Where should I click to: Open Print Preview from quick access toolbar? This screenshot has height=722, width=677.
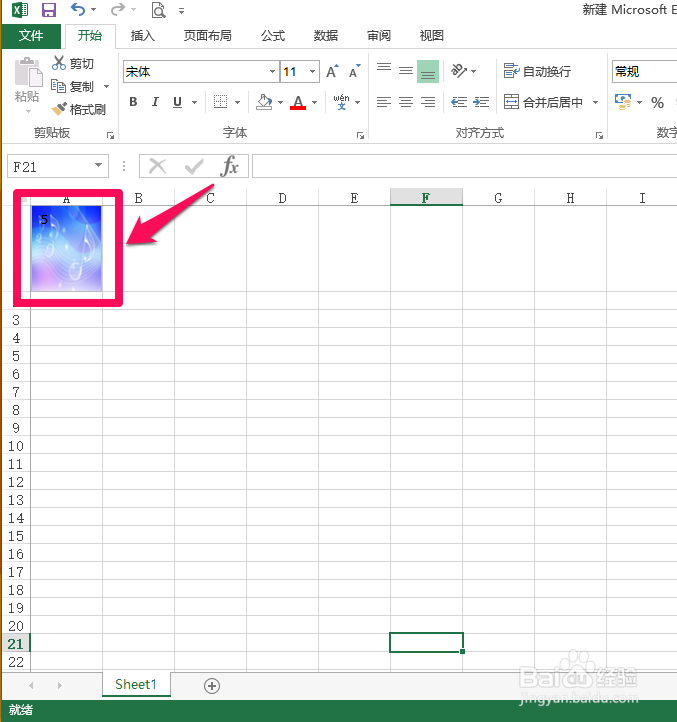158,10
